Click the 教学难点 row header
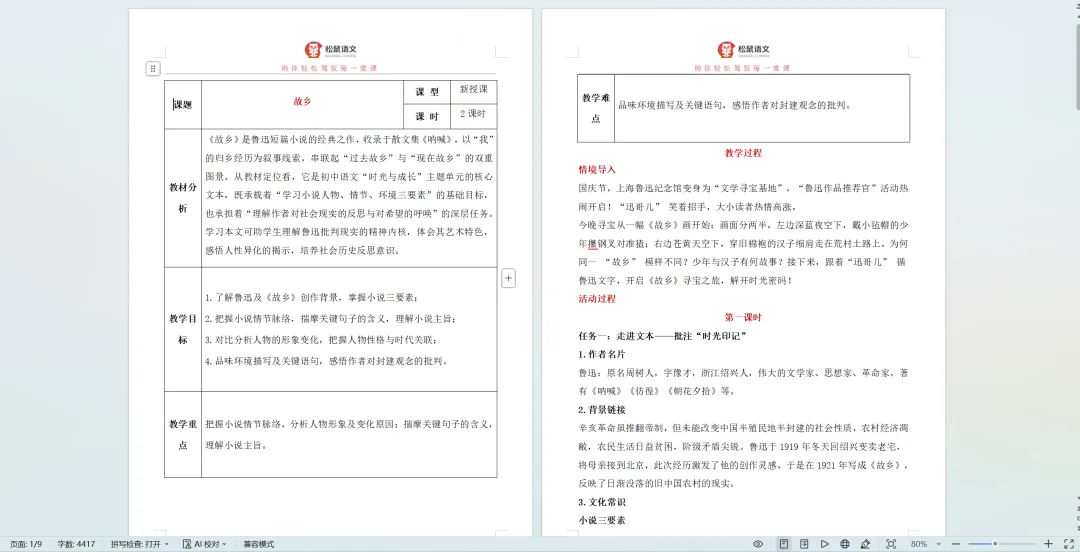1080x552 pixels. pos(596,108)
